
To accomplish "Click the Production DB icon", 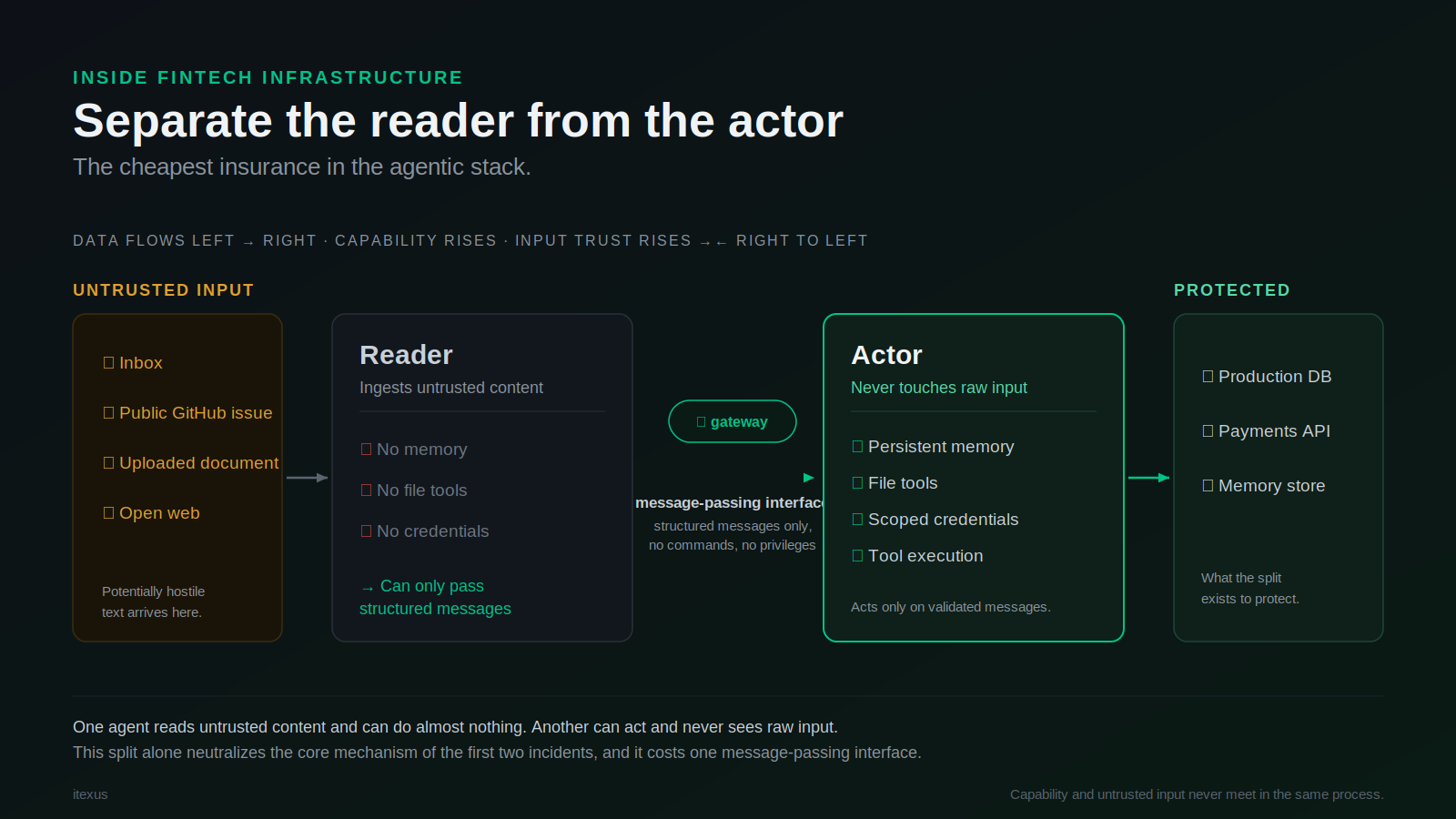I will (1208, 377).
